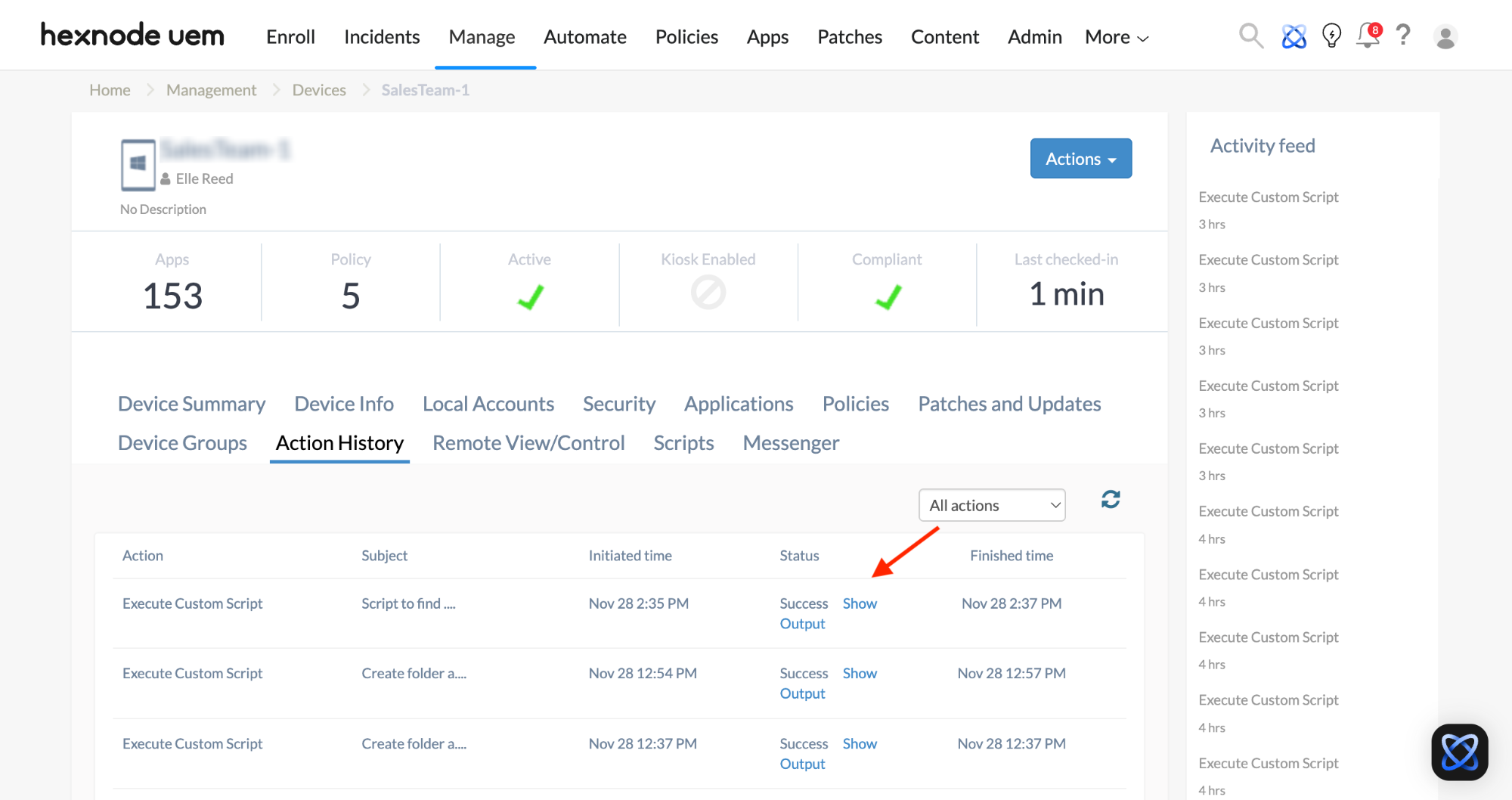Open the search magnifier icon
The width and height of the screenshot is (1512, 800).
coord(1250,36)
